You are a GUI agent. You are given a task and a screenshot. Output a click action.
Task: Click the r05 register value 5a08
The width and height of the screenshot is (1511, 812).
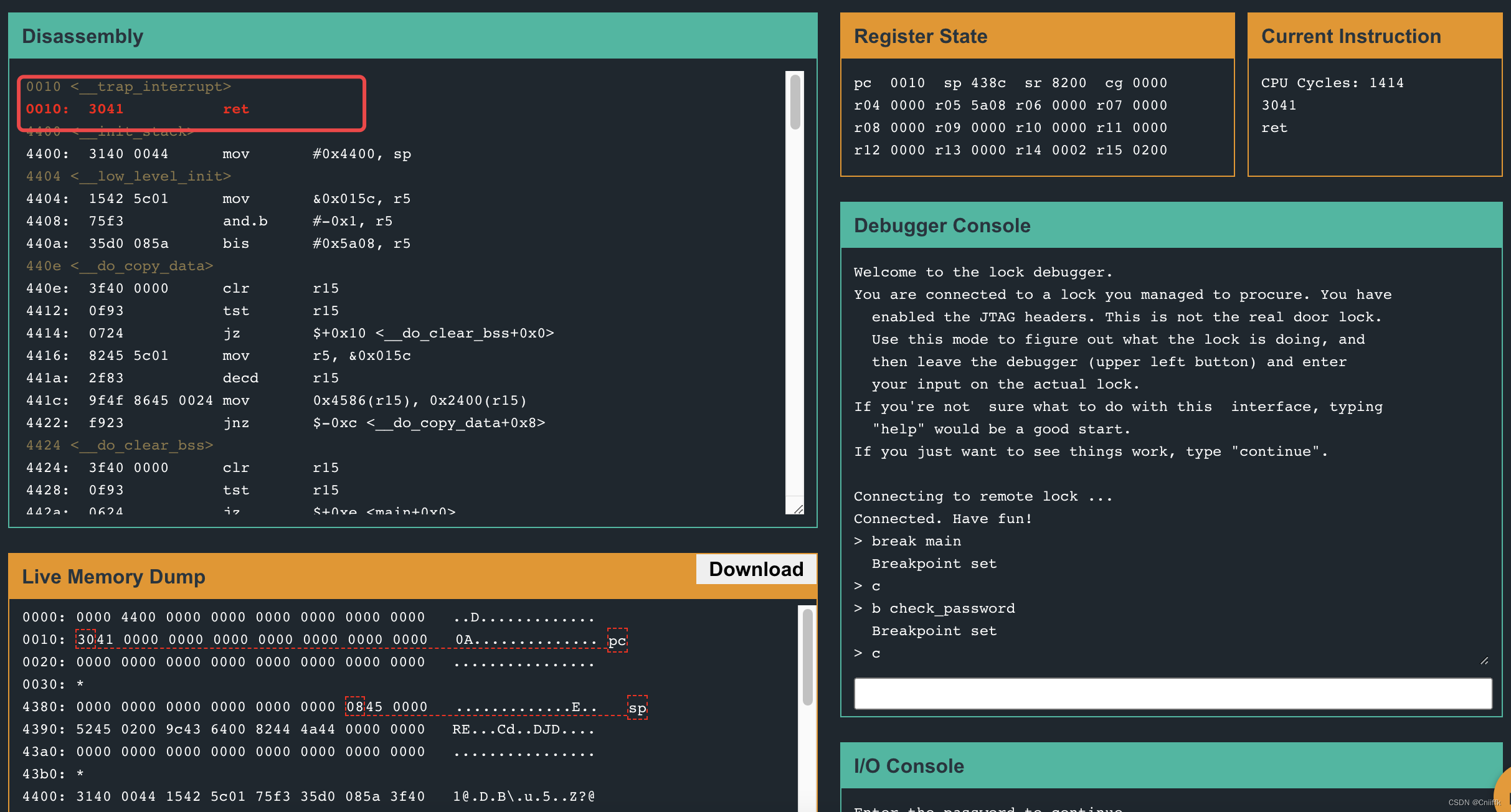pyautogui.click(x=988, y=105)
